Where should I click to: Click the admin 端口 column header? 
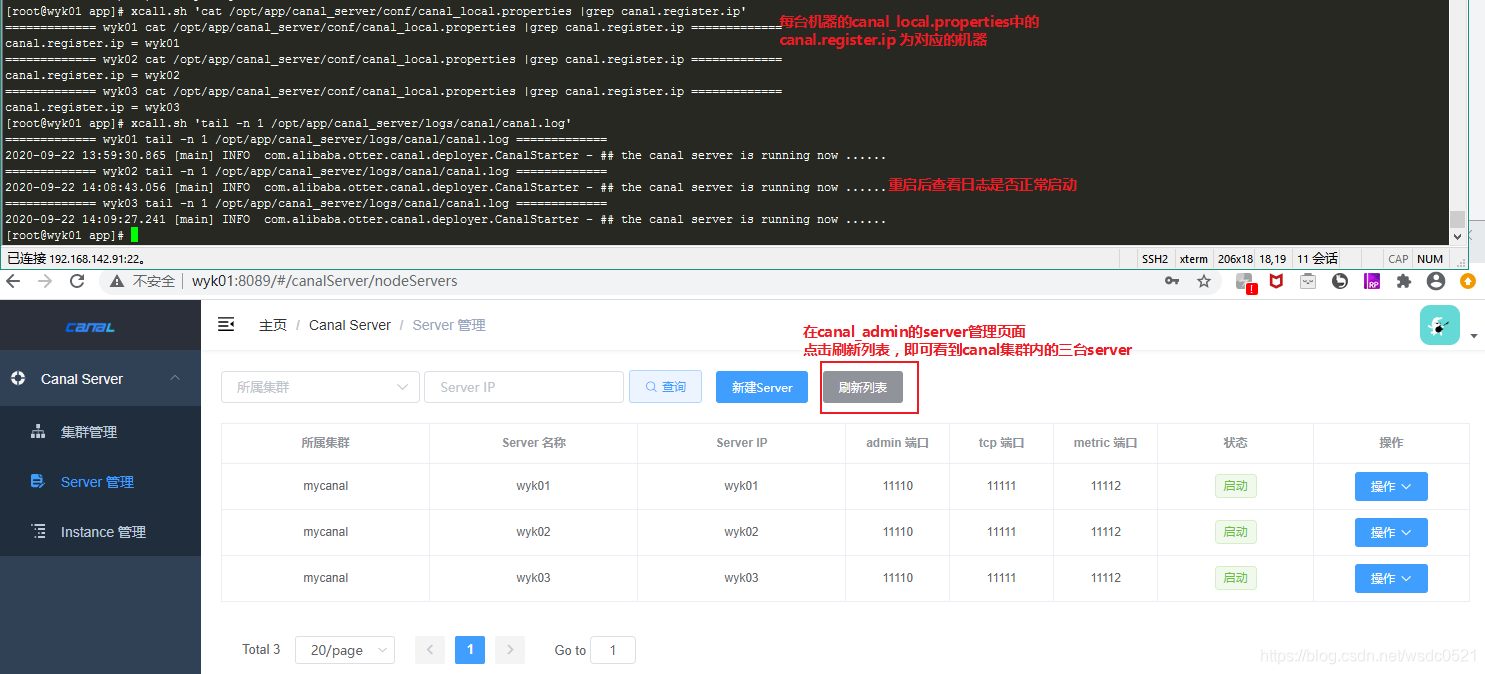898,443
